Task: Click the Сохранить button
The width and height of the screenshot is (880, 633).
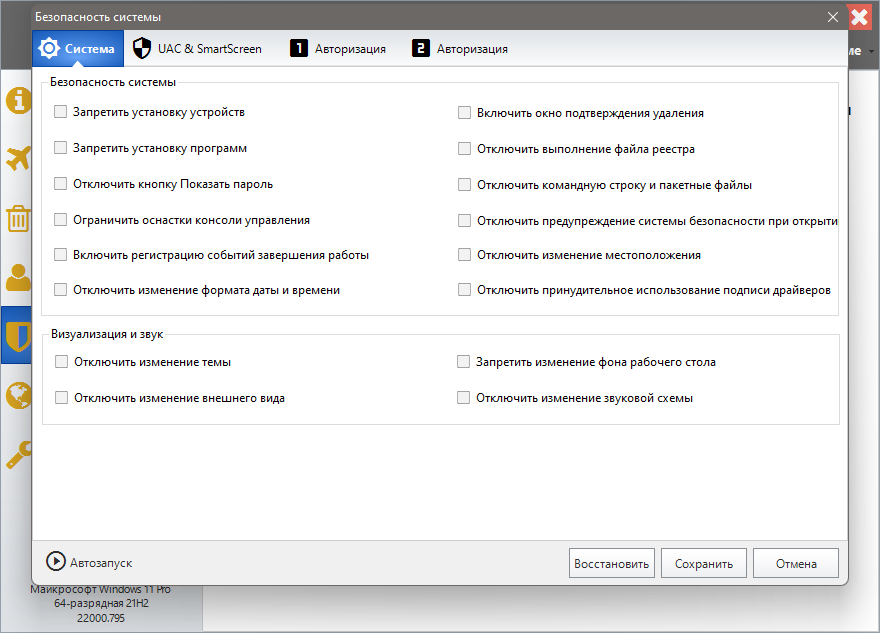Action: point(704,564)
